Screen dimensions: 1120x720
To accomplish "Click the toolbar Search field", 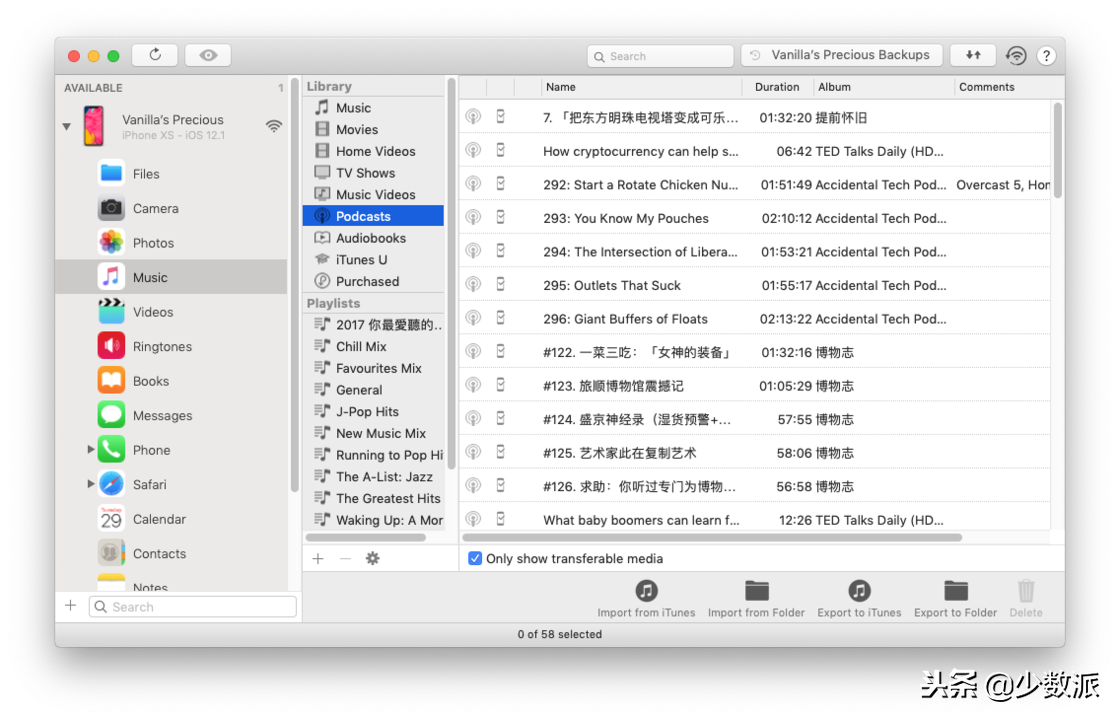I will [x=660, y=56].
